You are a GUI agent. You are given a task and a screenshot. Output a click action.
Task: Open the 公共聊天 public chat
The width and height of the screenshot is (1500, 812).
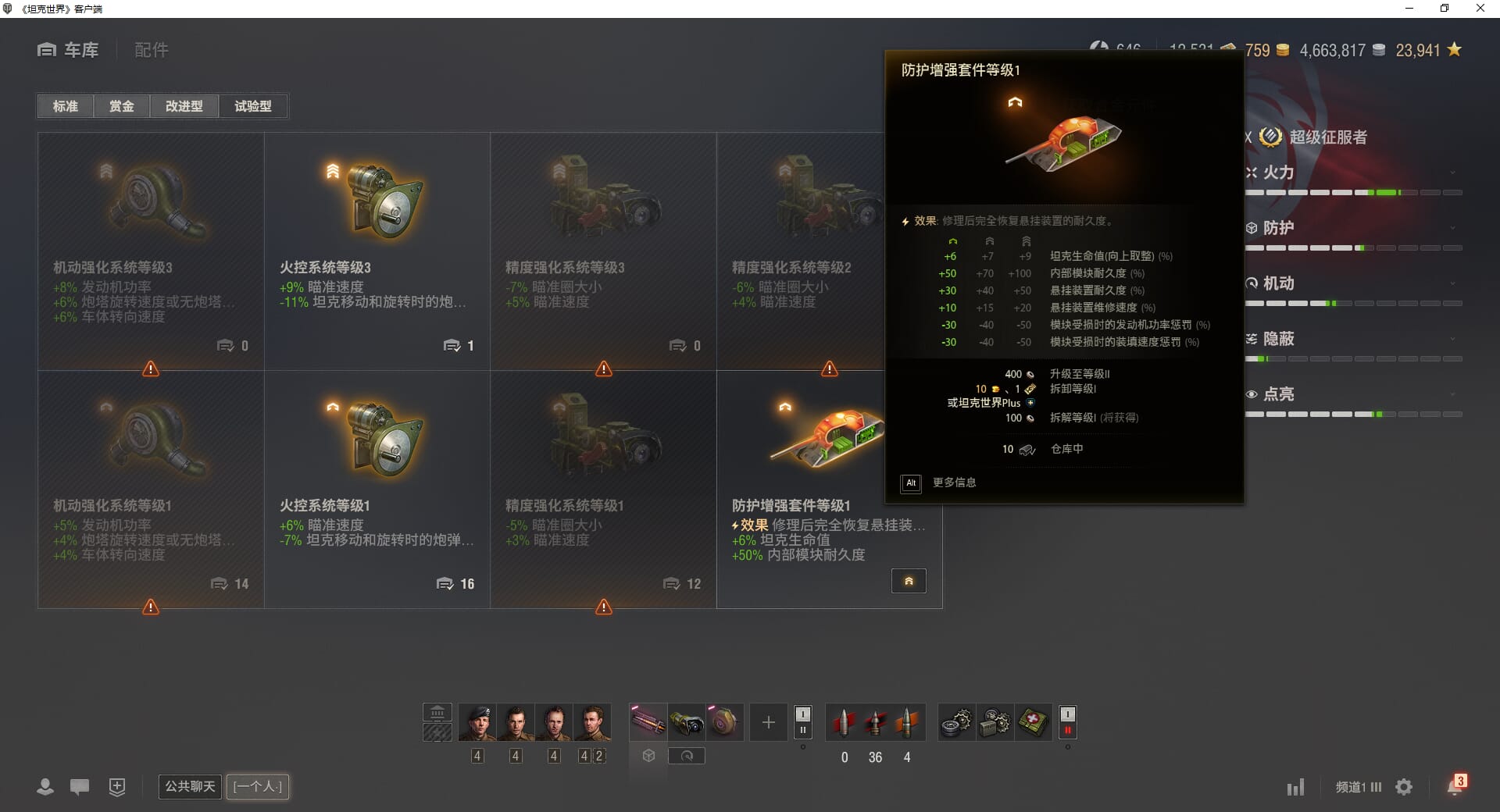(x=190, y=786)
